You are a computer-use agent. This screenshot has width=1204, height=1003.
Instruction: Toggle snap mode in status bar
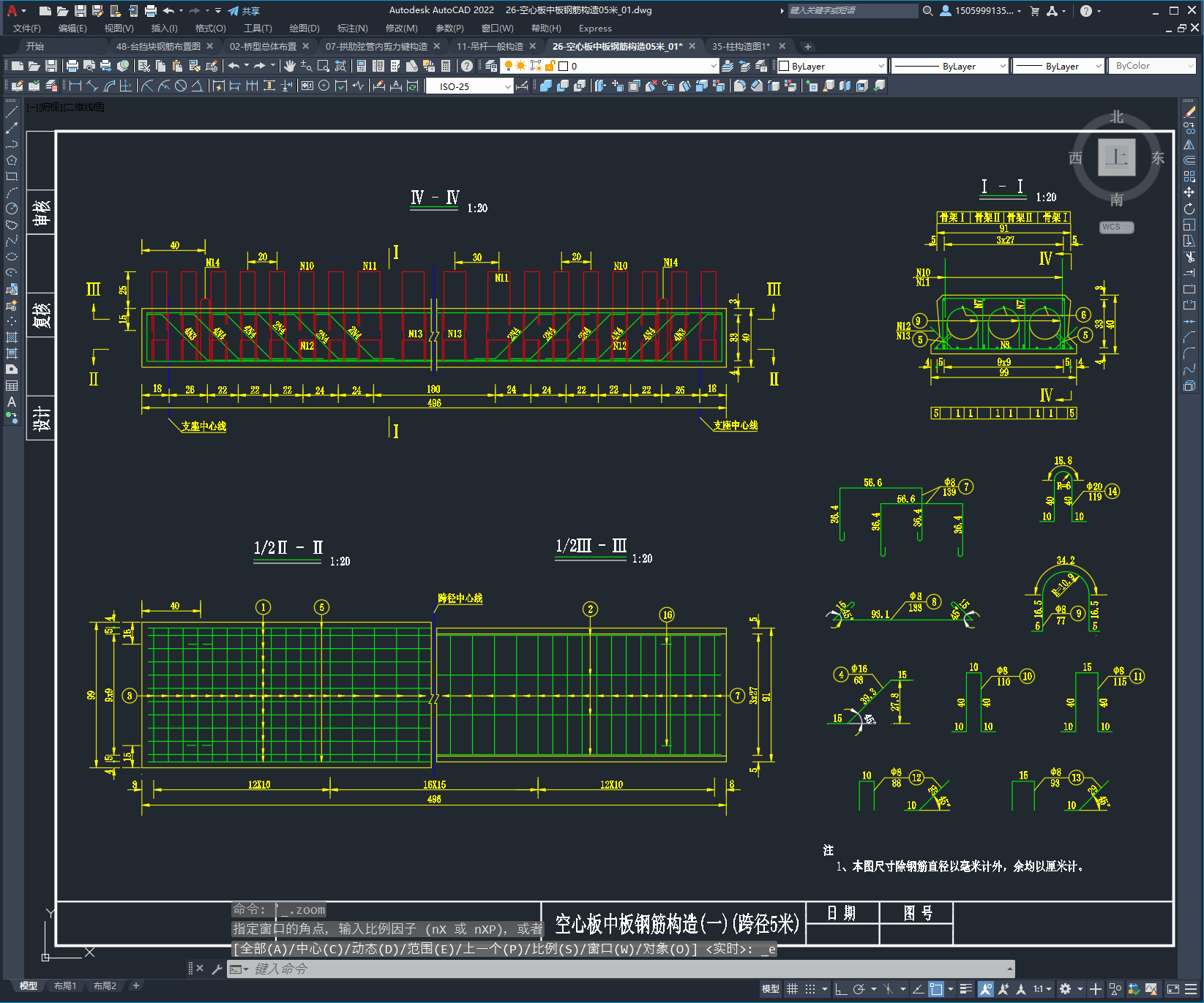click(810, 989)
